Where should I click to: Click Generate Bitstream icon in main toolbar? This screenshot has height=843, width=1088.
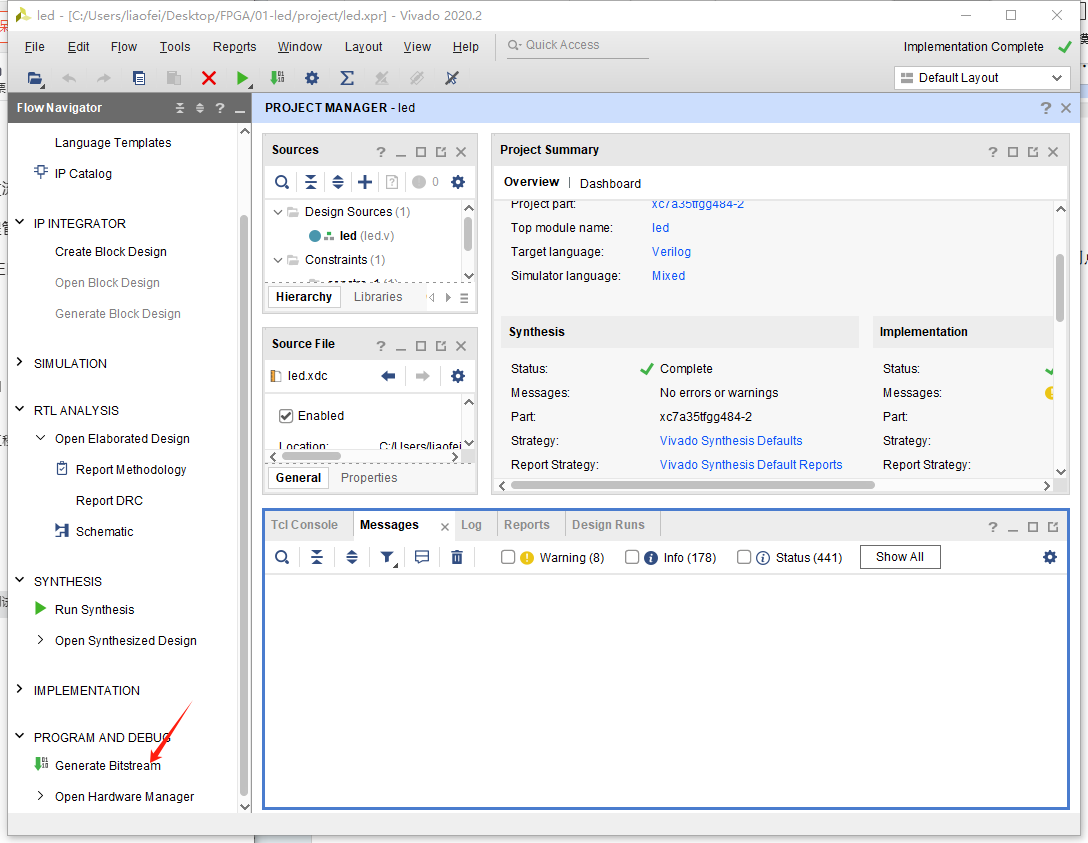(x=277, y=78)
